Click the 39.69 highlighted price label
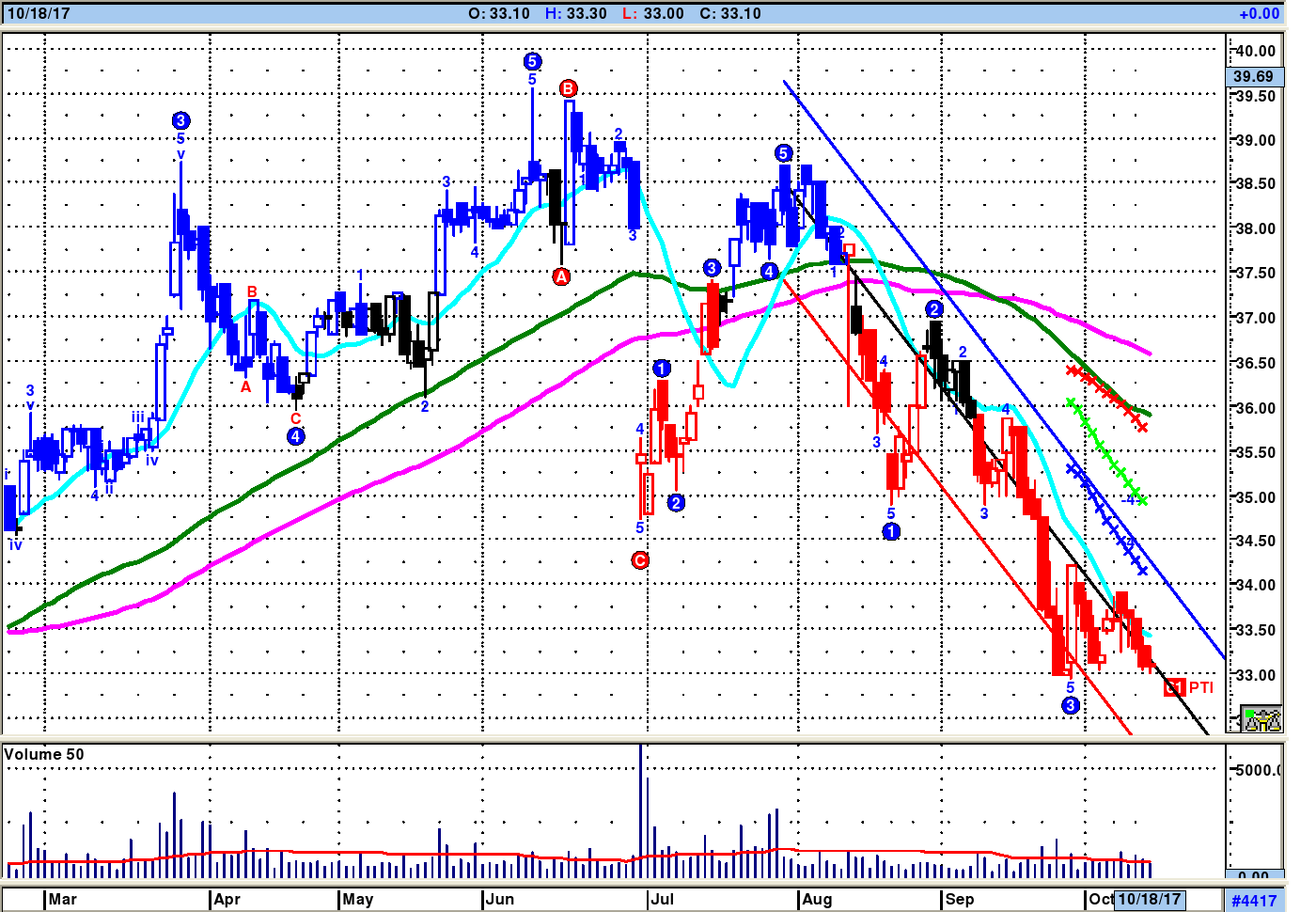The height and width of the screenshot is (912, 1316). tap(1254, 76)
